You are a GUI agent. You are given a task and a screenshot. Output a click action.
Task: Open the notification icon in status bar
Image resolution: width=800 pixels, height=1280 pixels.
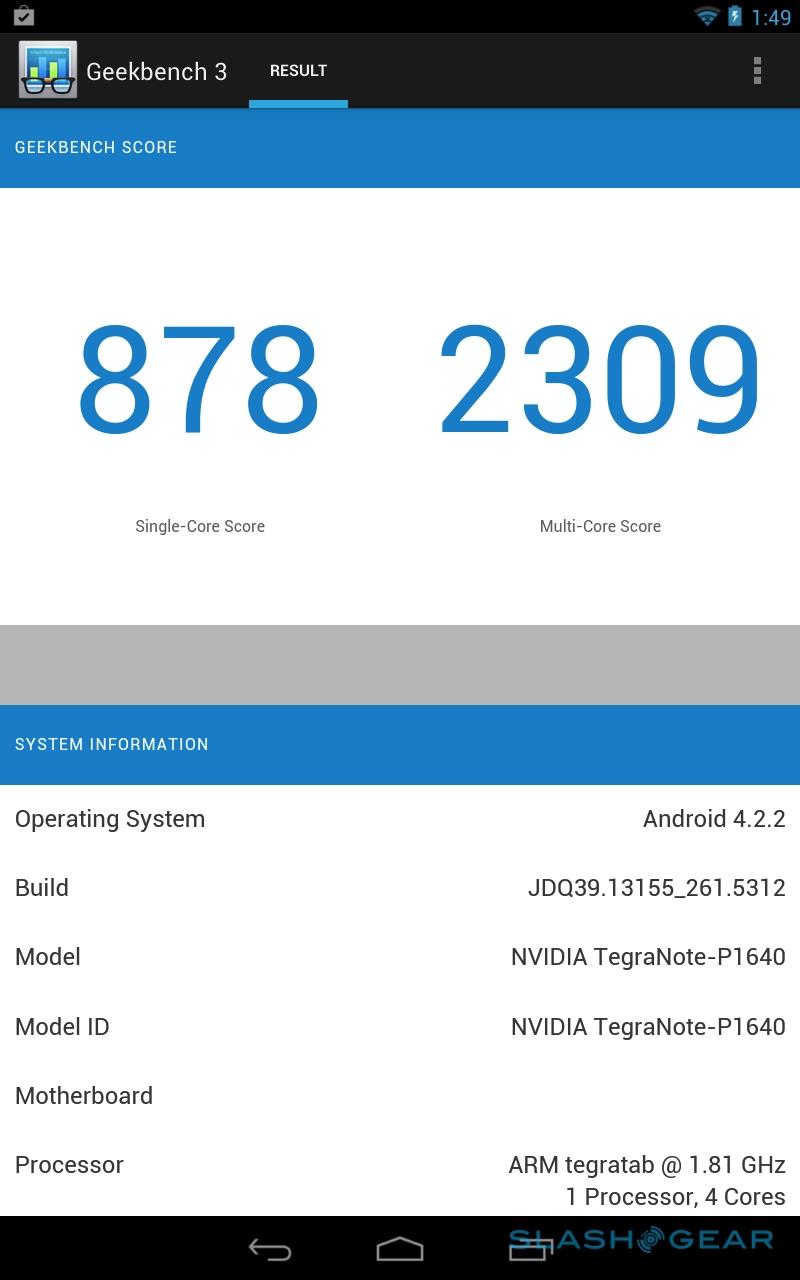tap(23, 16)
